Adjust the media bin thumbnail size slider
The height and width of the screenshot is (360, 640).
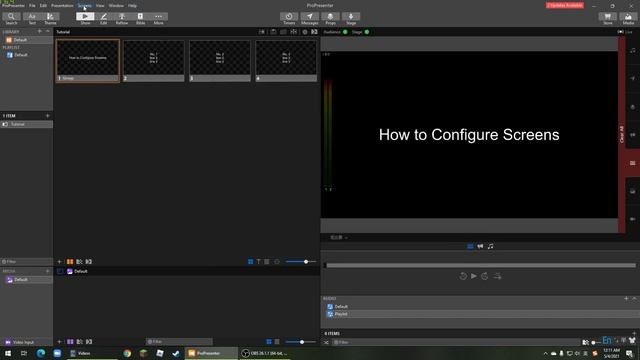(301, 342)
